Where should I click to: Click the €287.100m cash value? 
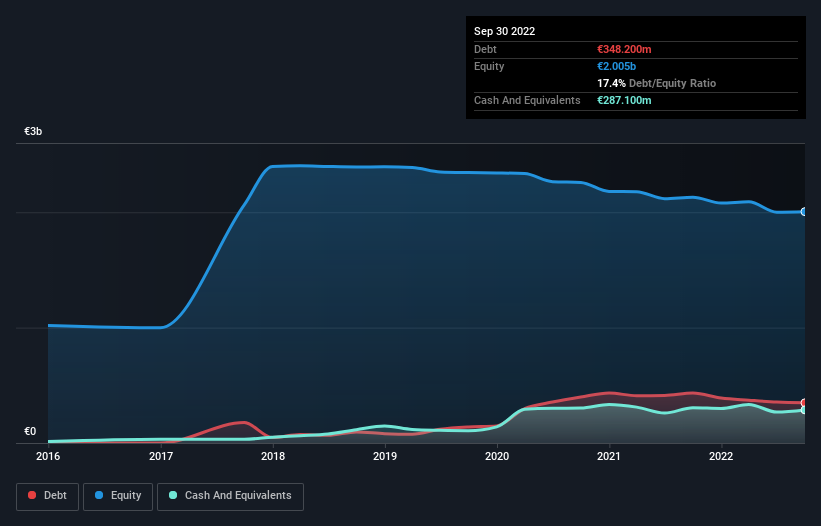[624, 100]
